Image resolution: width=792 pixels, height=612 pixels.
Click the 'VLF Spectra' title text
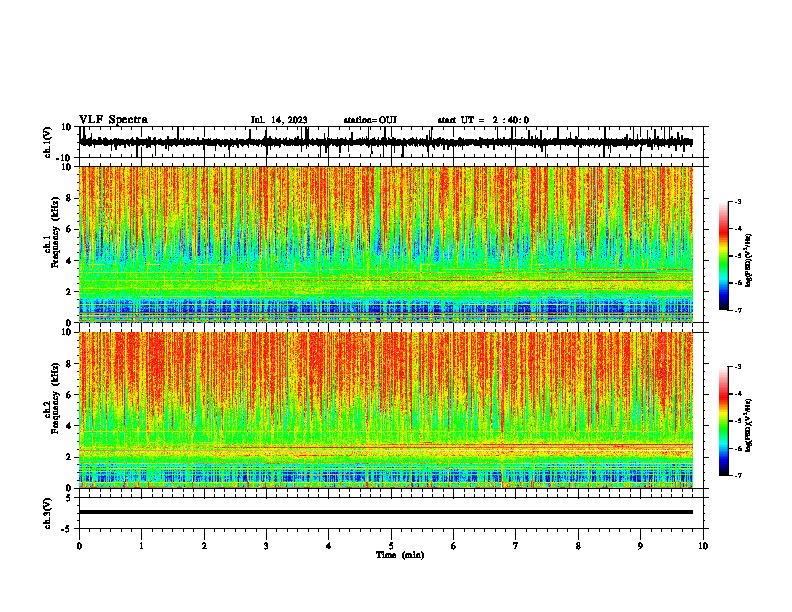113,120
